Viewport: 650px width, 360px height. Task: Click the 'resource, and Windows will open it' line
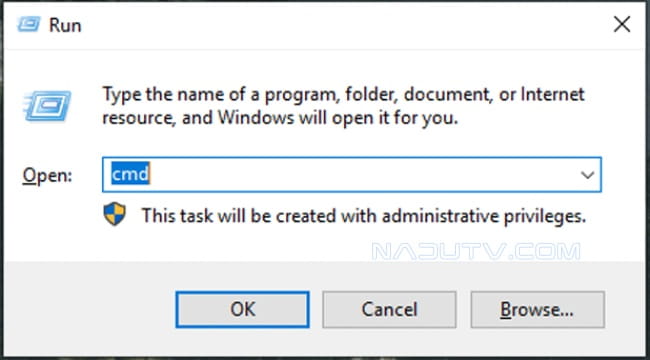[280, 119]
